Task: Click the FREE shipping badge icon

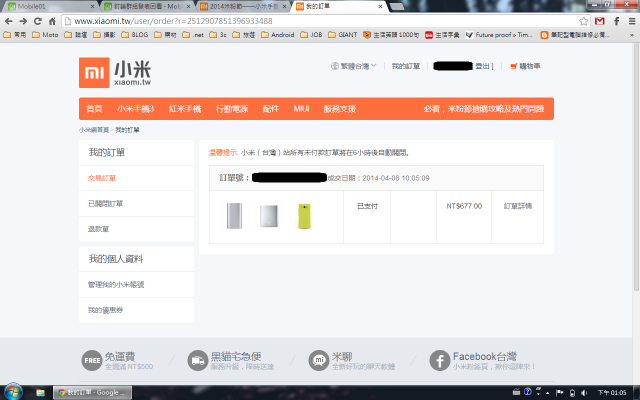Action: (x=92, y=360)
